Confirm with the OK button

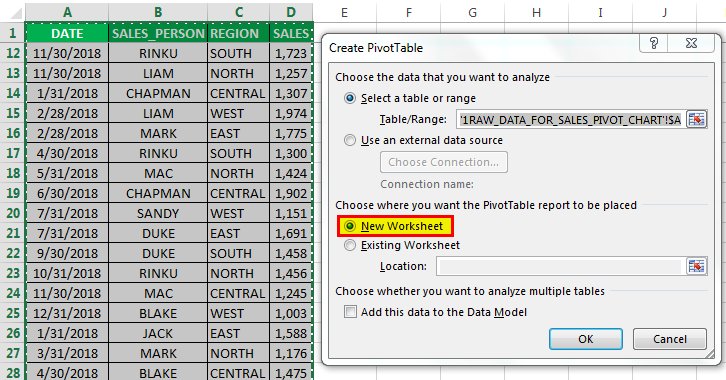586,339
